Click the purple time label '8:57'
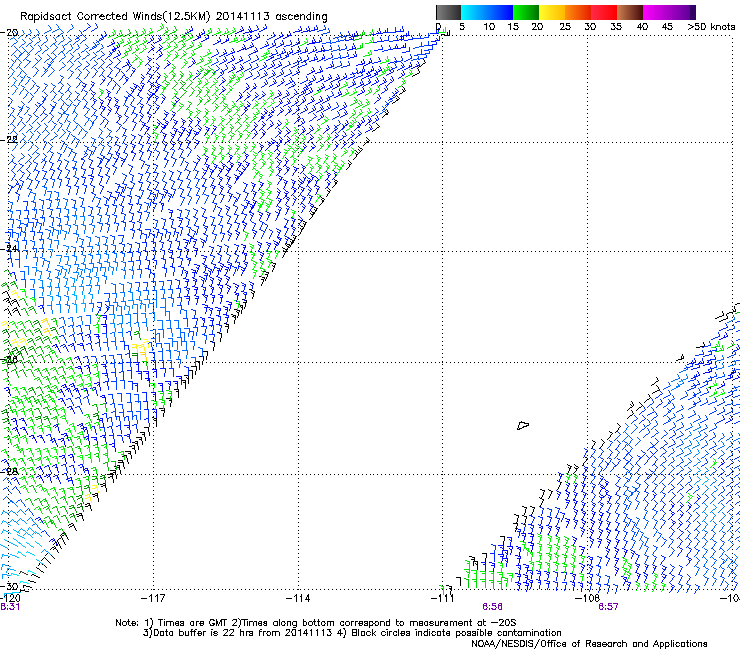 [608, 607]
